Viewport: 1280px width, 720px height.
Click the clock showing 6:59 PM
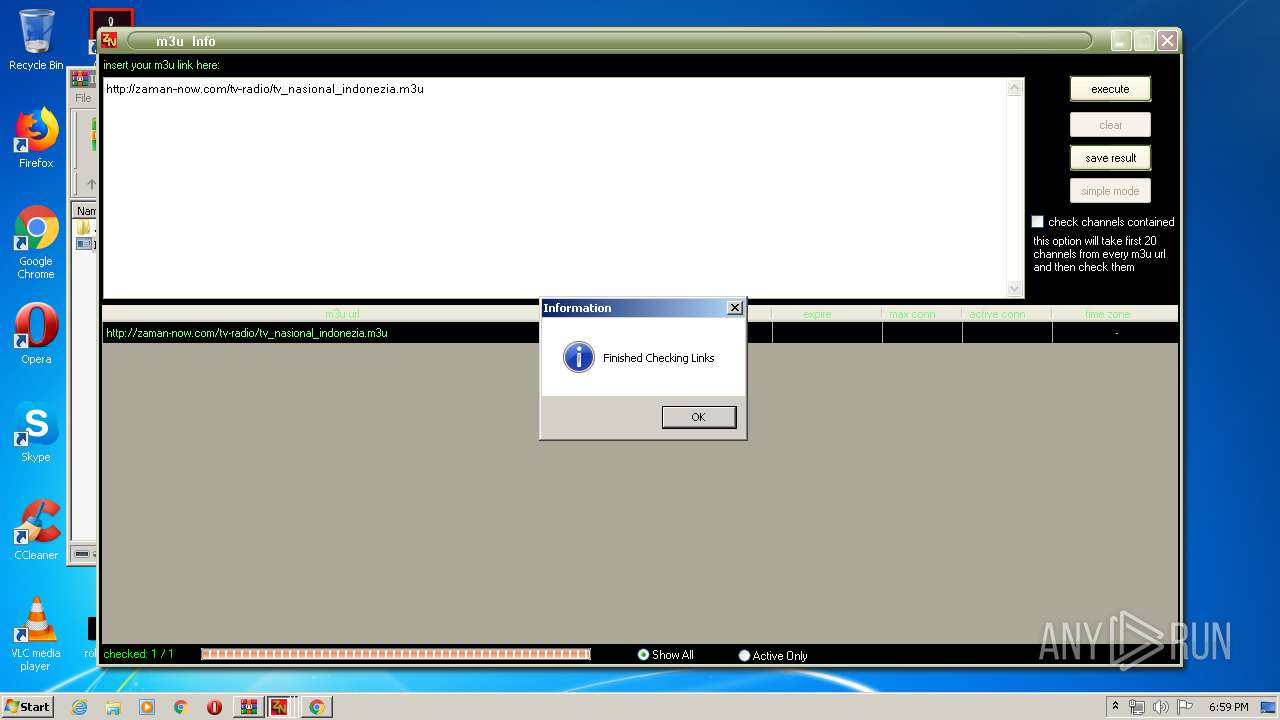coord(1228,707)
